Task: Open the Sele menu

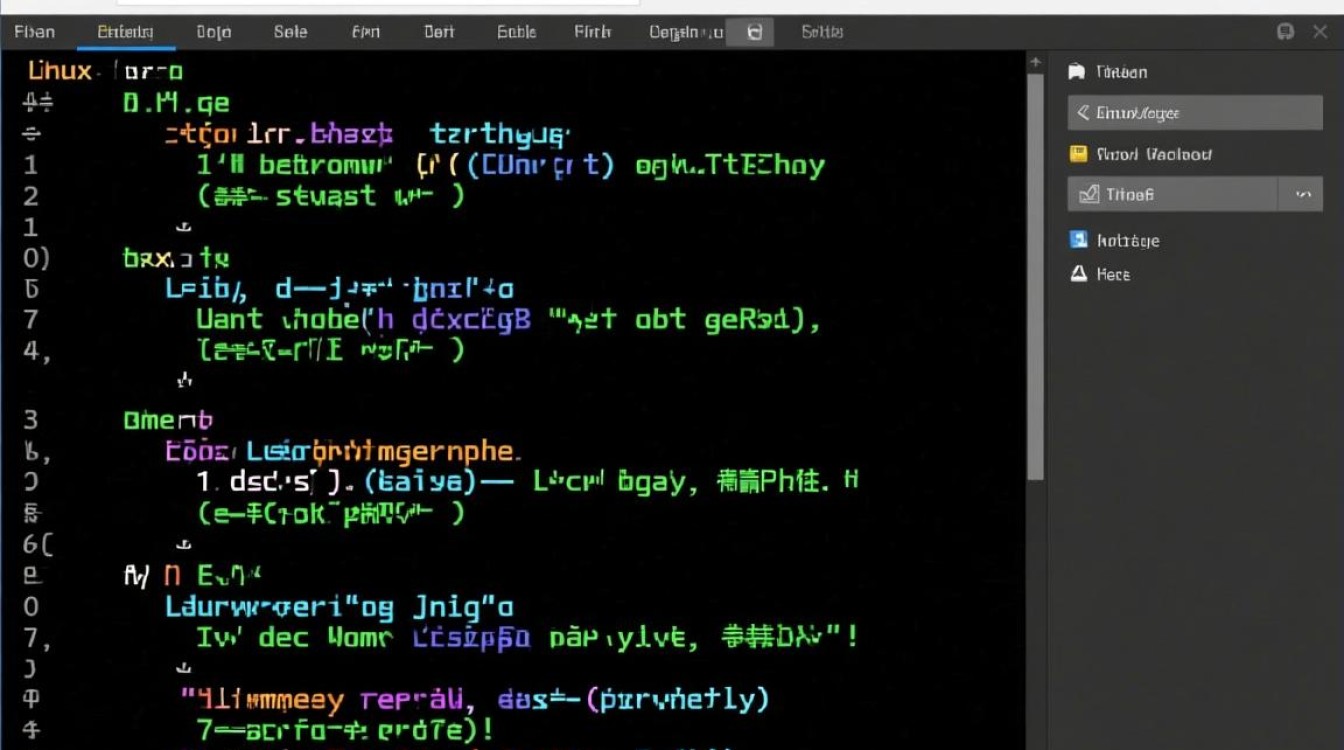Action: (x=289, y=31)
